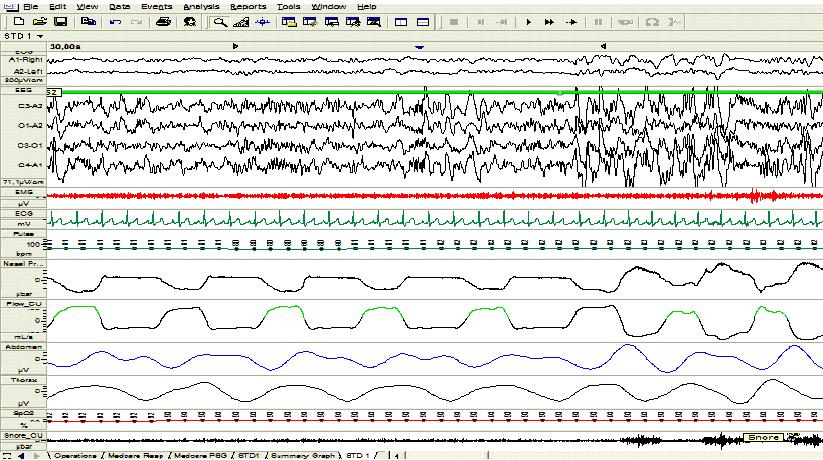Click the patient face icon
The height and width of the screenshot is (460, 823).
point(189,22)
